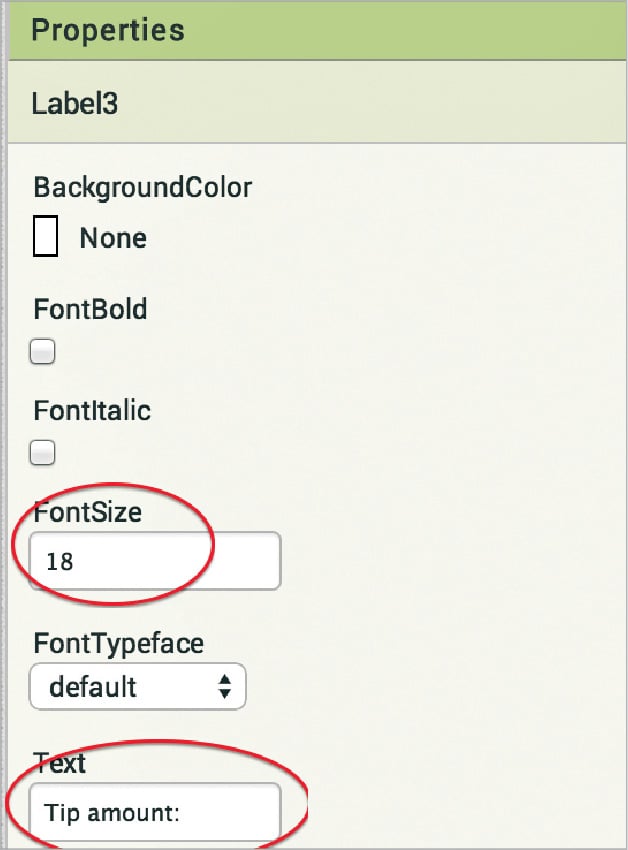Open the None background color picker
The image size is (628, 850).
point(113,238)
